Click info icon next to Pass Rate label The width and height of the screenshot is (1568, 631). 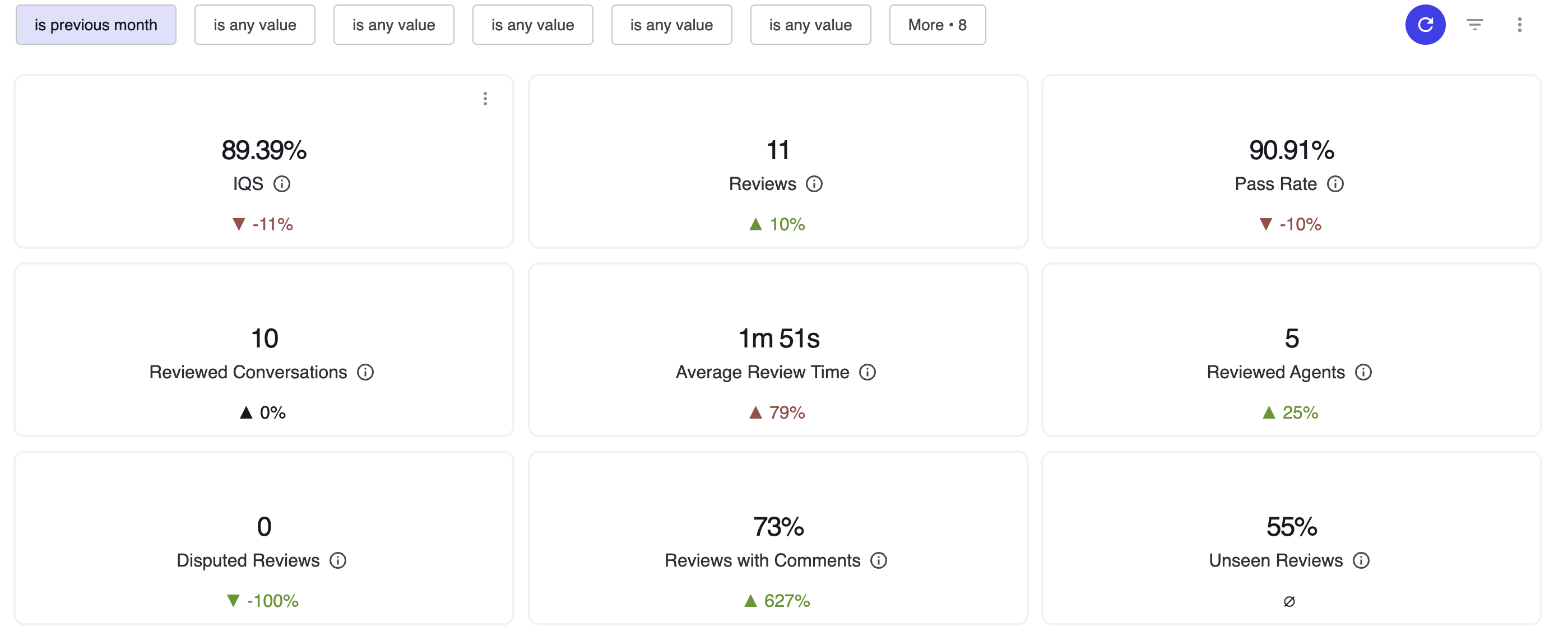pyautogui.click(x=1337, y=184)
